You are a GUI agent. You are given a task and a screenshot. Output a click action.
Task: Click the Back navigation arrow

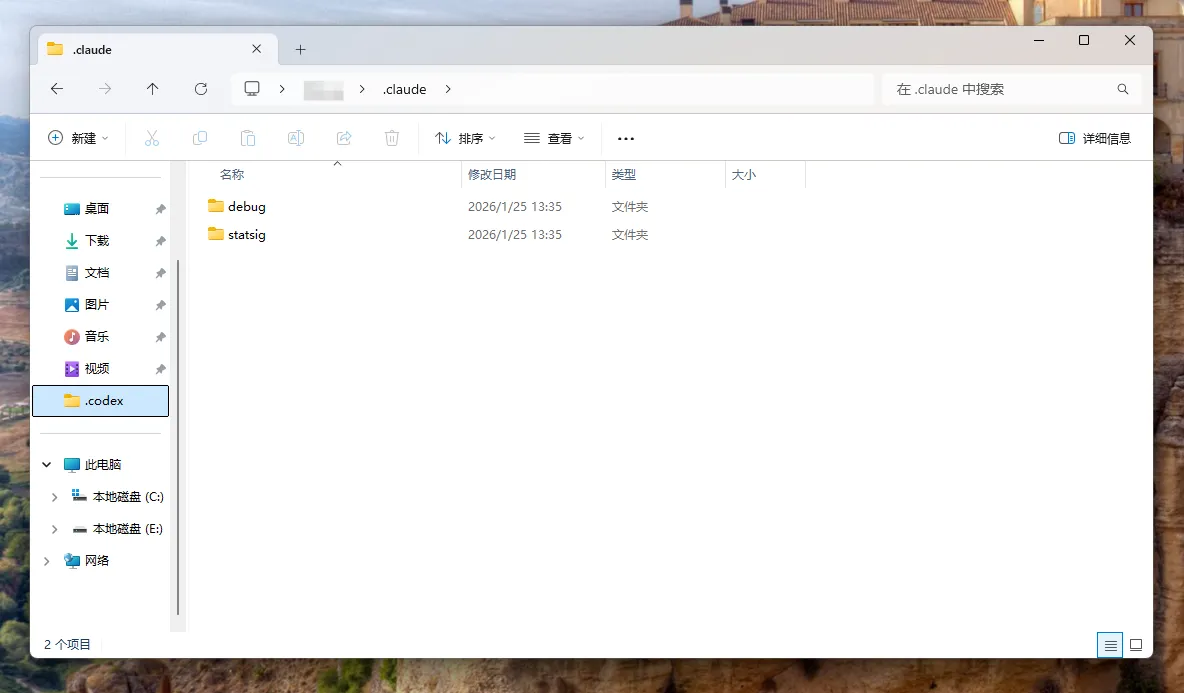click(x=57, y=89)
